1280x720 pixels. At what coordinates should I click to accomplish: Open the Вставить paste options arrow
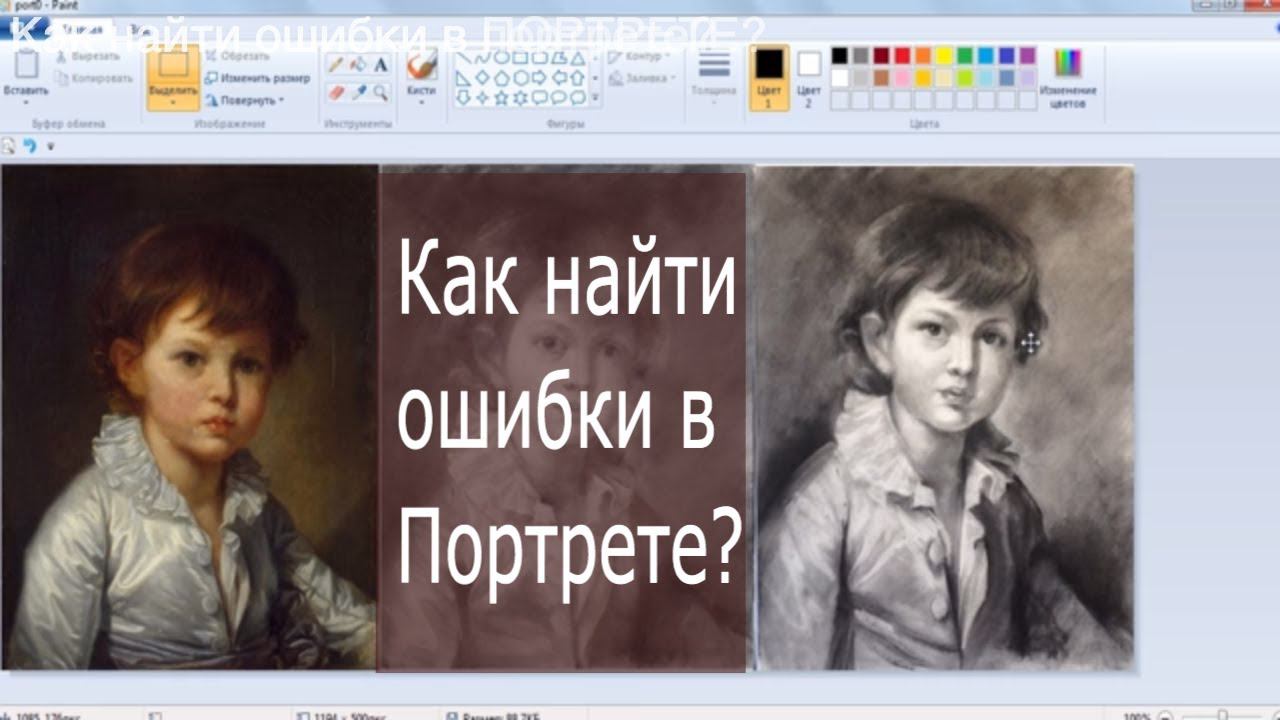(x=27, y=101)
